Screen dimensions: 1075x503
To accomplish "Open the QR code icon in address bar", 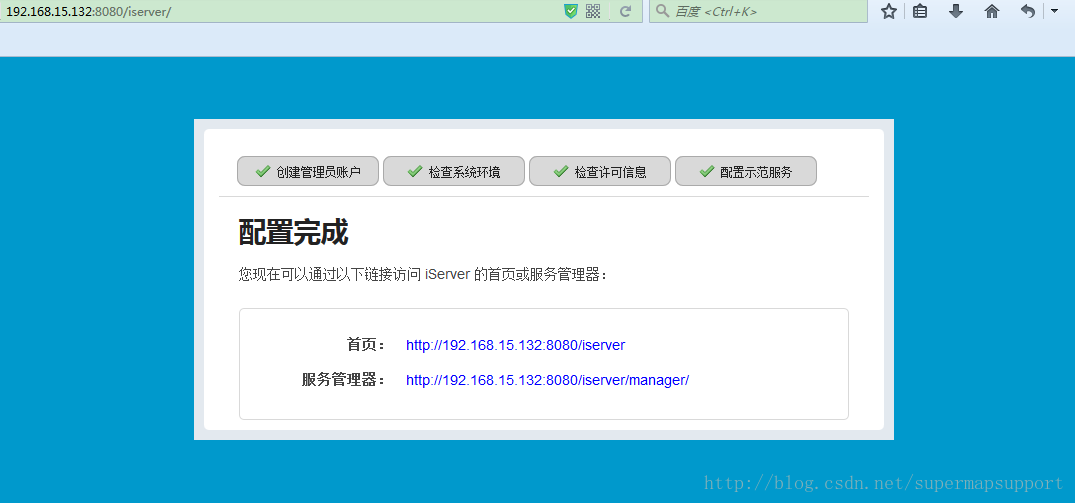I will (593, 11).
